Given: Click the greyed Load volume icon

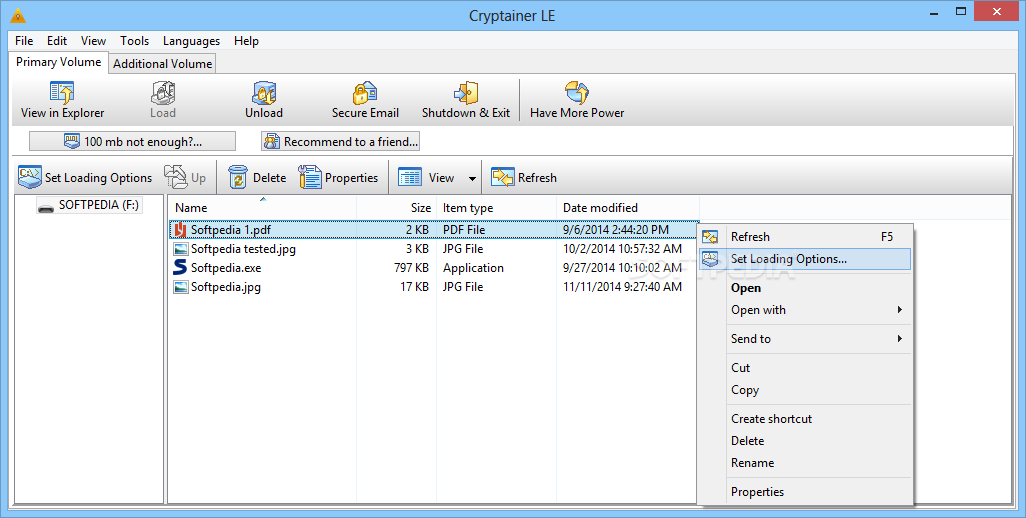Looking at the screenshot, I should click(x=163, y=93).
